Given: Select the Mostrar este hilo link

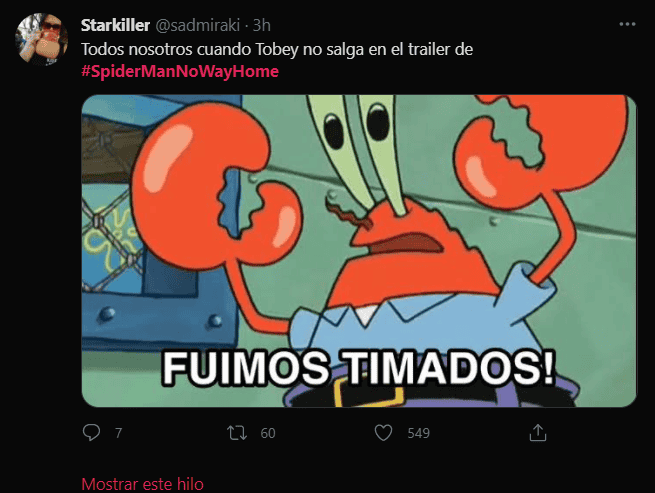Looking at the screenshot, I should [142, 484].
